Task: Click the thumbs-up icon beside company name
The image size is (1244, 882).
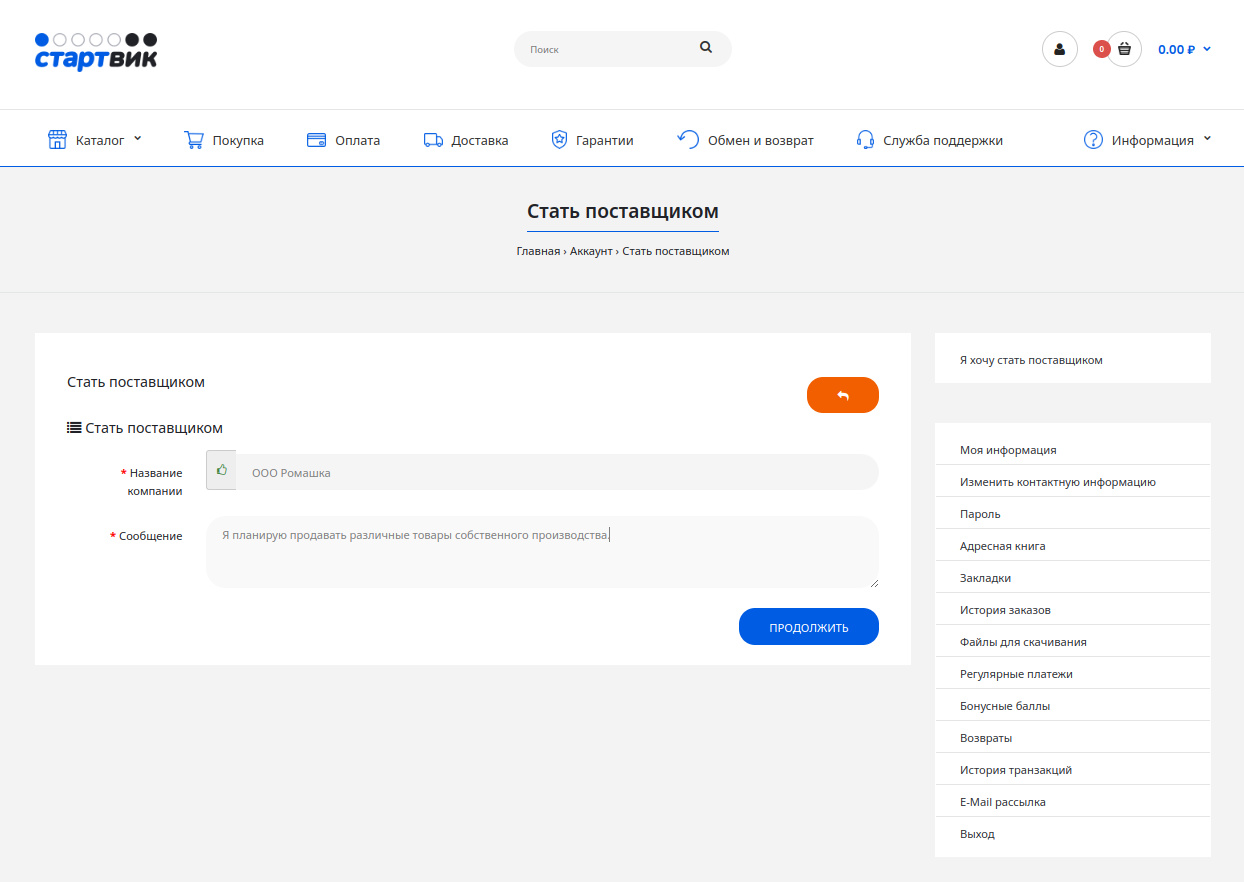Action: 221,470
